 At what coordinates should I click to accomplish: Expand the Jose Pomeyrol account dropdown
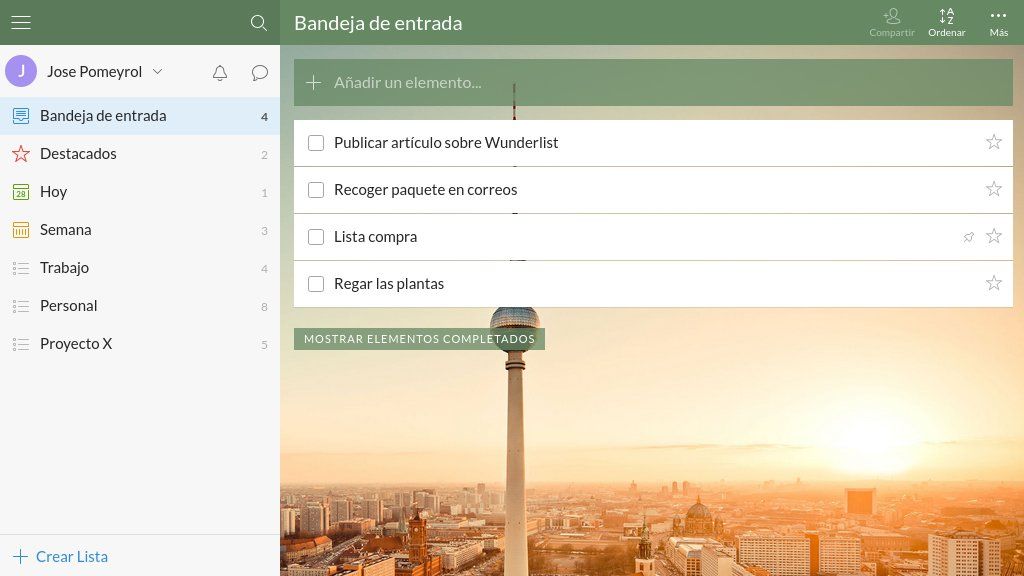pyautogui.click(x=157, y=72)
